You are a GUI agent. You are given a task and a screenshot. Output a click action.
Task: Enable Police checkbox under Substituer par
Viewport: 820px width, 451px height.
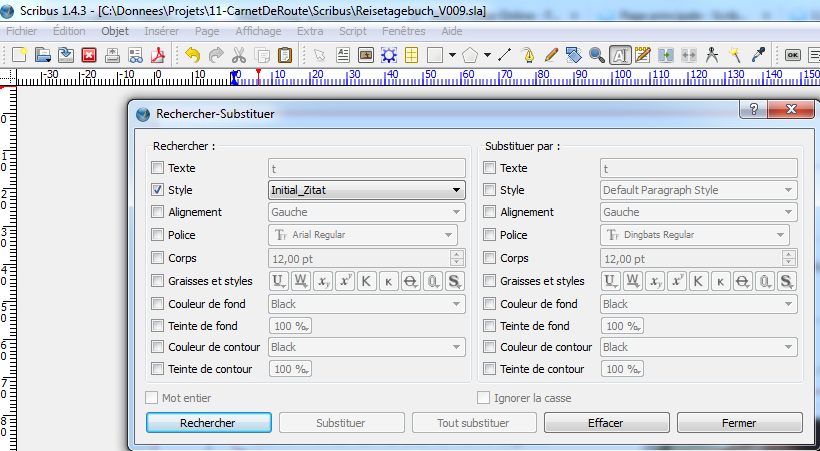488,234
